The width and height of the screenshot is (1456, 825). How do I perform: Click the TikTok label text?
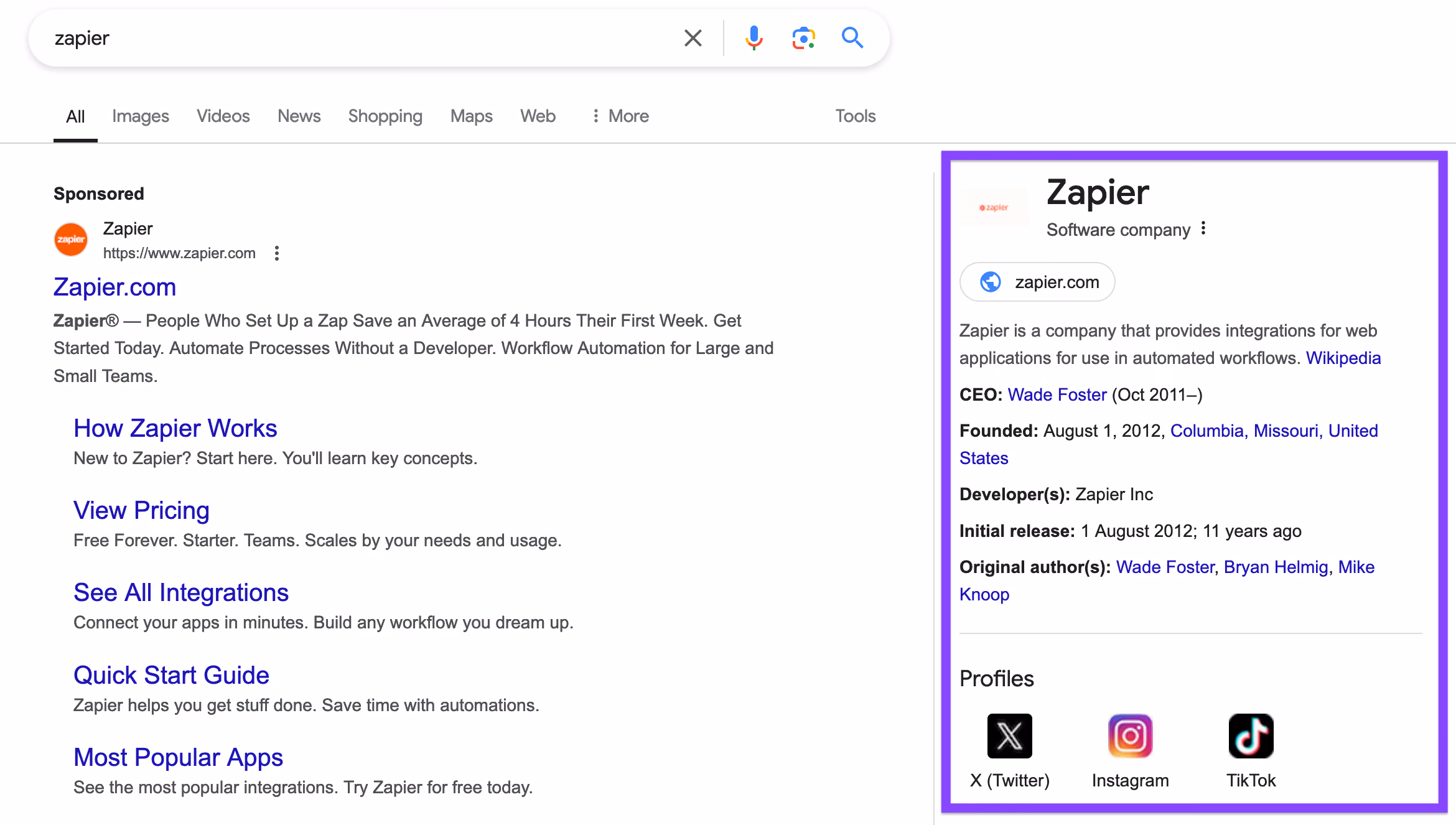tap(1251, 781)
